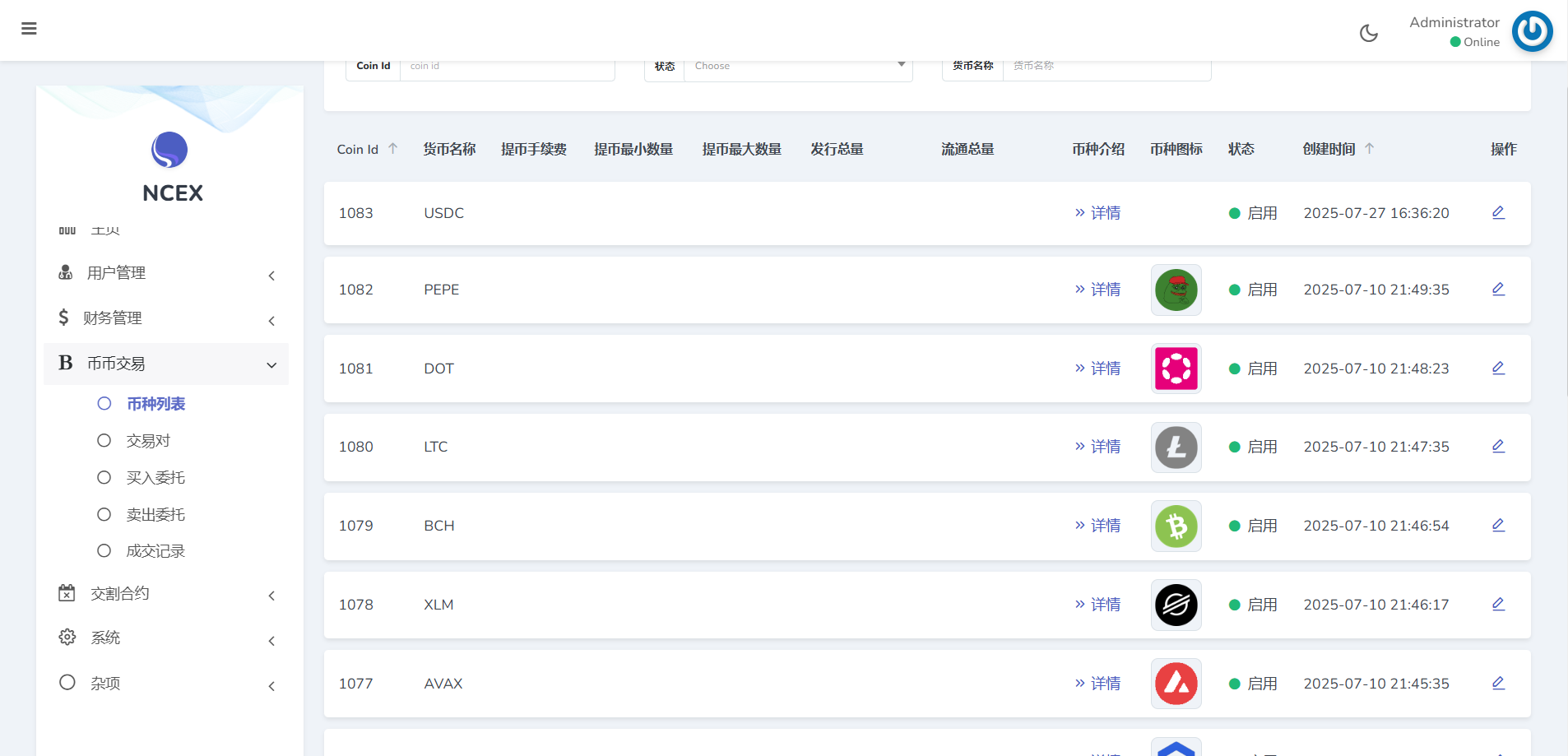Click the Coin Id input field

(x=506, y=66)
